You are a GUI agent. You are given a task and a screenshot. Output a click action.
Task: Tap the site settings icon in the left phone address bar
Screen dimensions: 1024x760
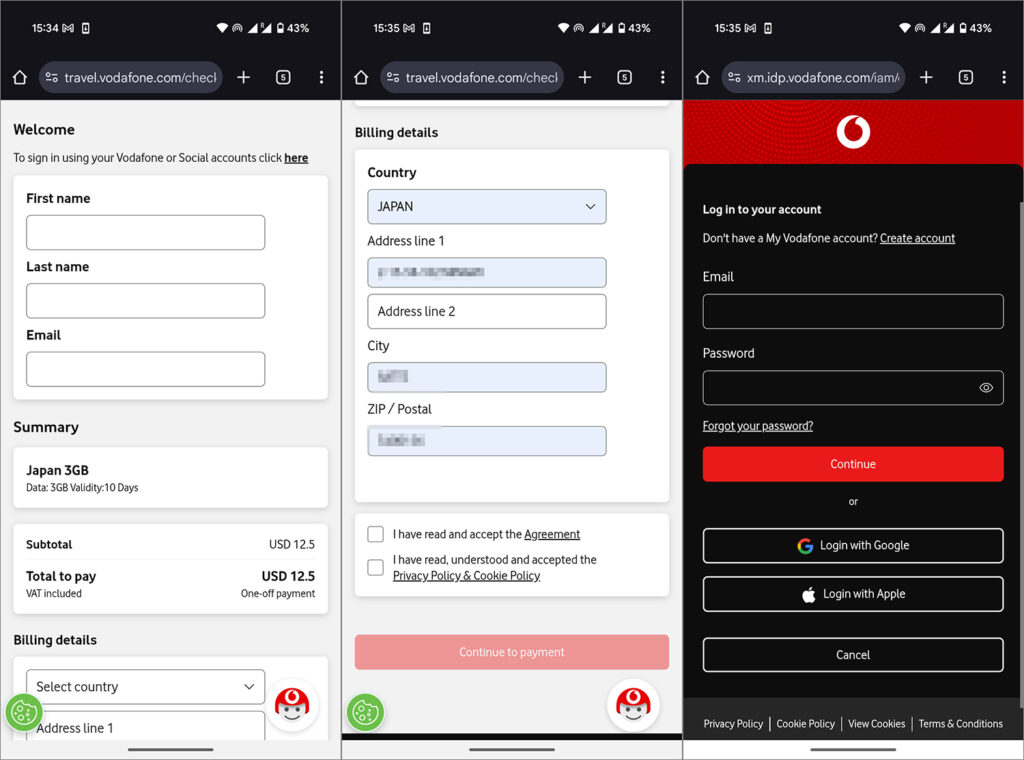52,78
